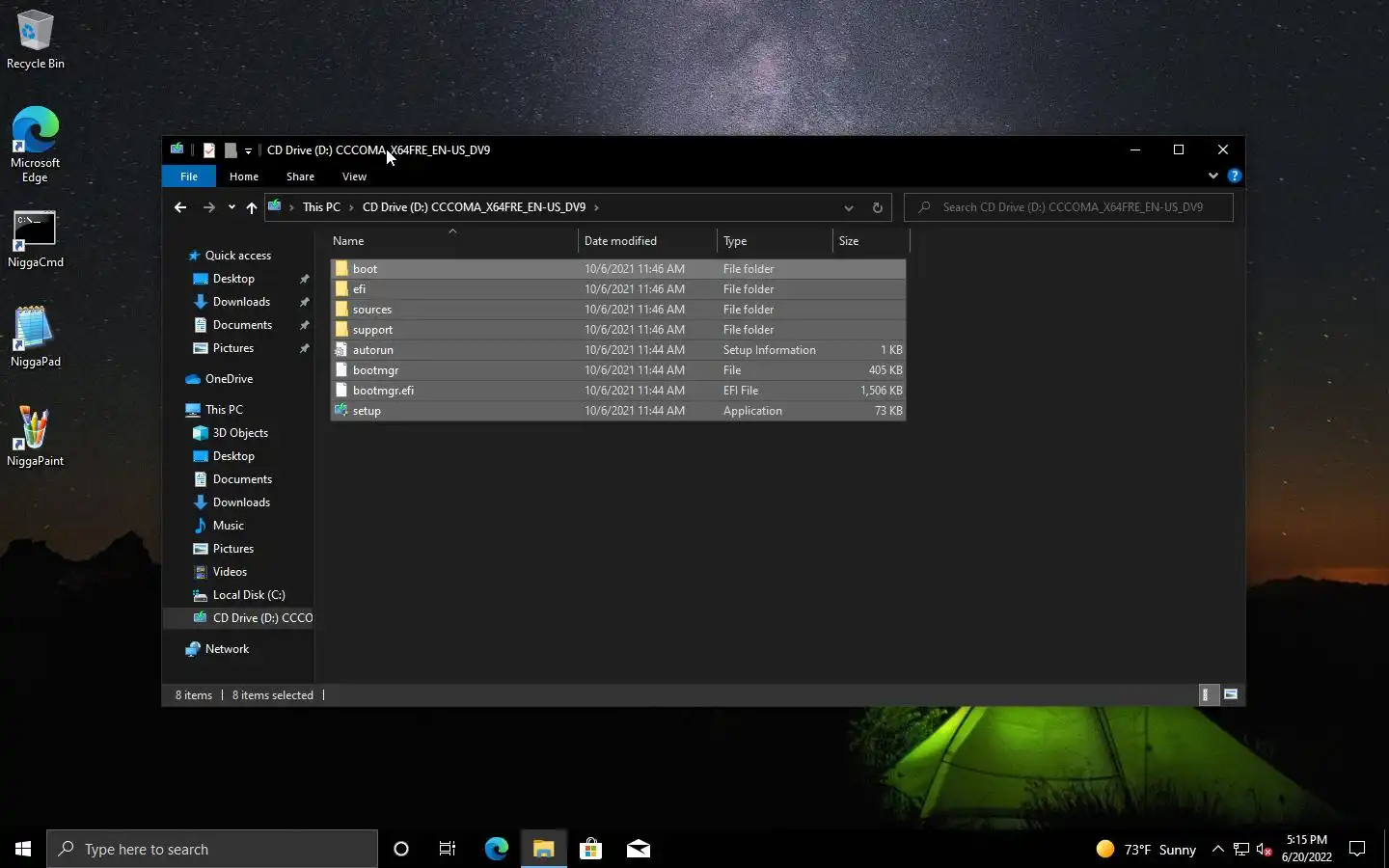Open Music in the navigation pane
Screen dimensions: 1389x868
point(228,526)
